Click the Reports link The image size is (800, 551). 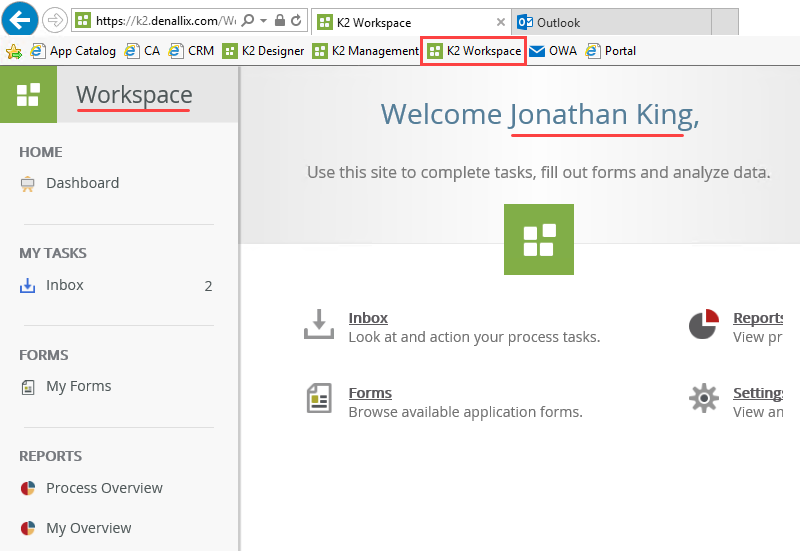[x=758, y=318]
